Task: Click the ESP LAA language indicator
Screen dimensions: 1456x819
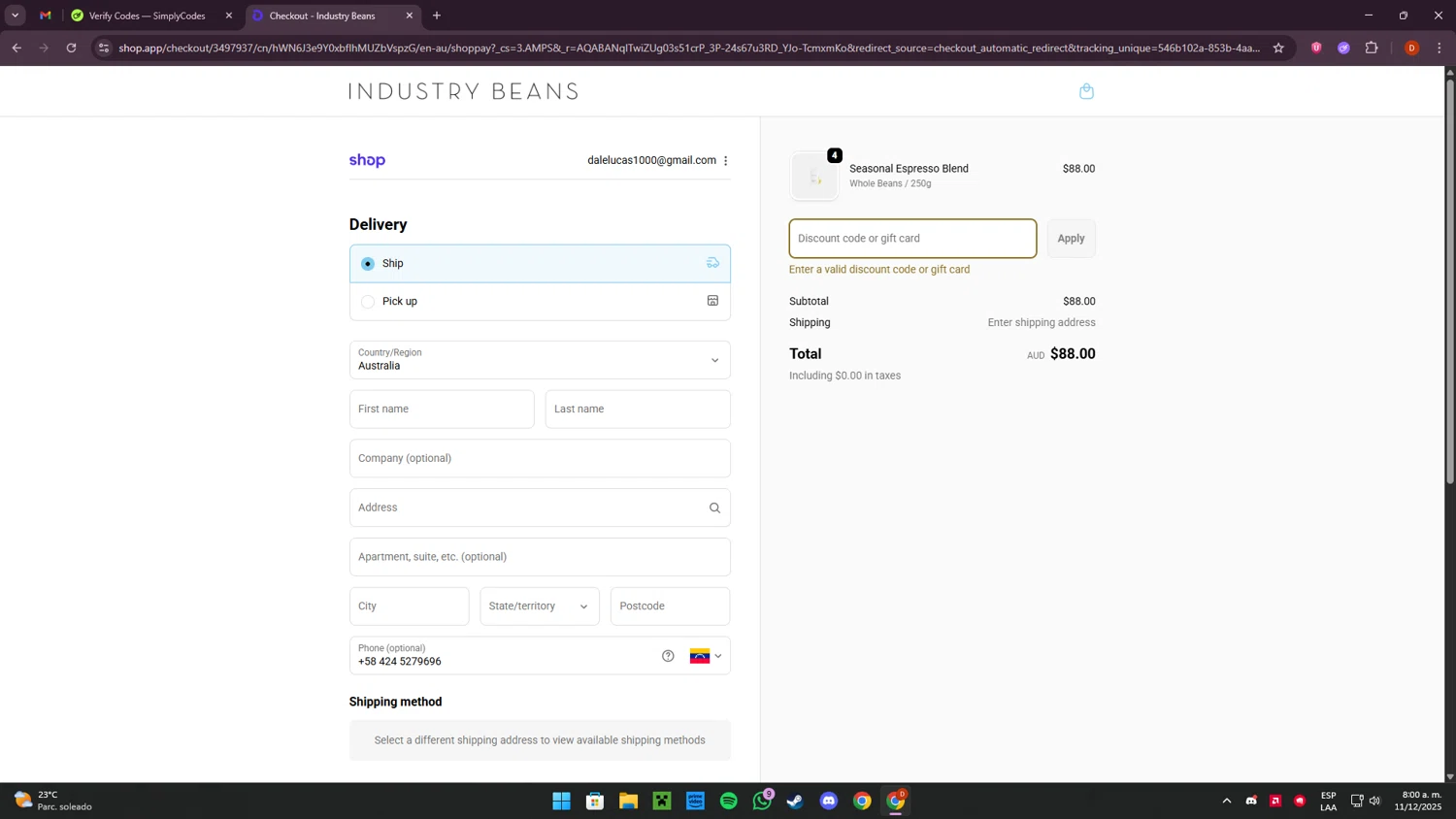Action: 1329,801
